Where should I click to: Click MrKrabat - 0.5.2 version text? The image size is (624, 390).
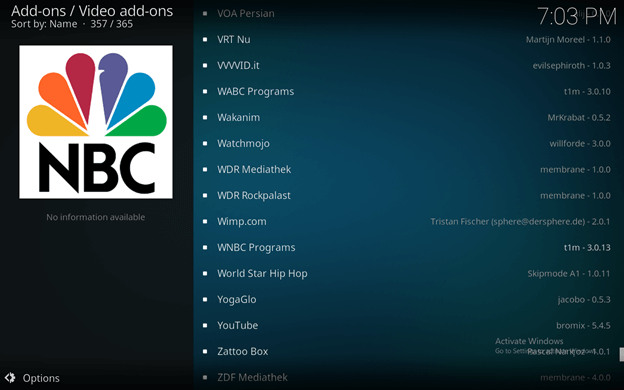(x=579, y=117)
